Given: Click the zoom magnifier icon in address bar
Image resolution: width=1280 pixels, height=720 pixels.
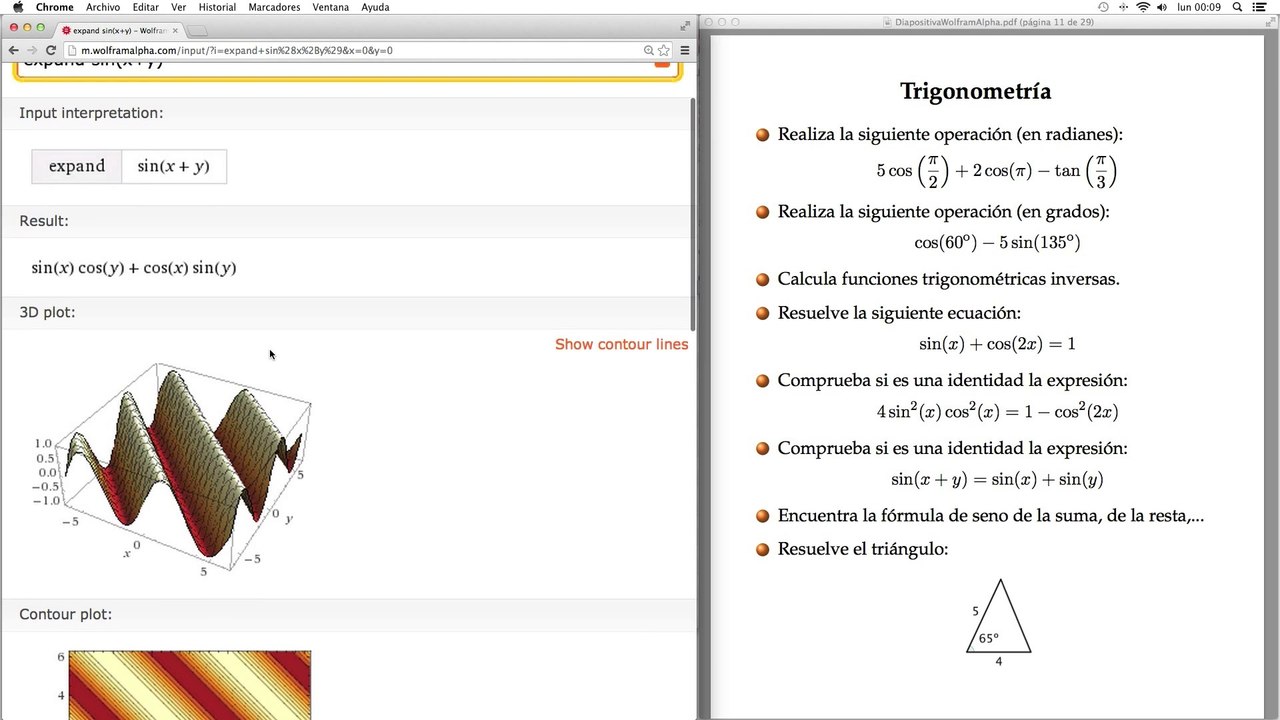Looking at the screenshot, I should point(649,50).
